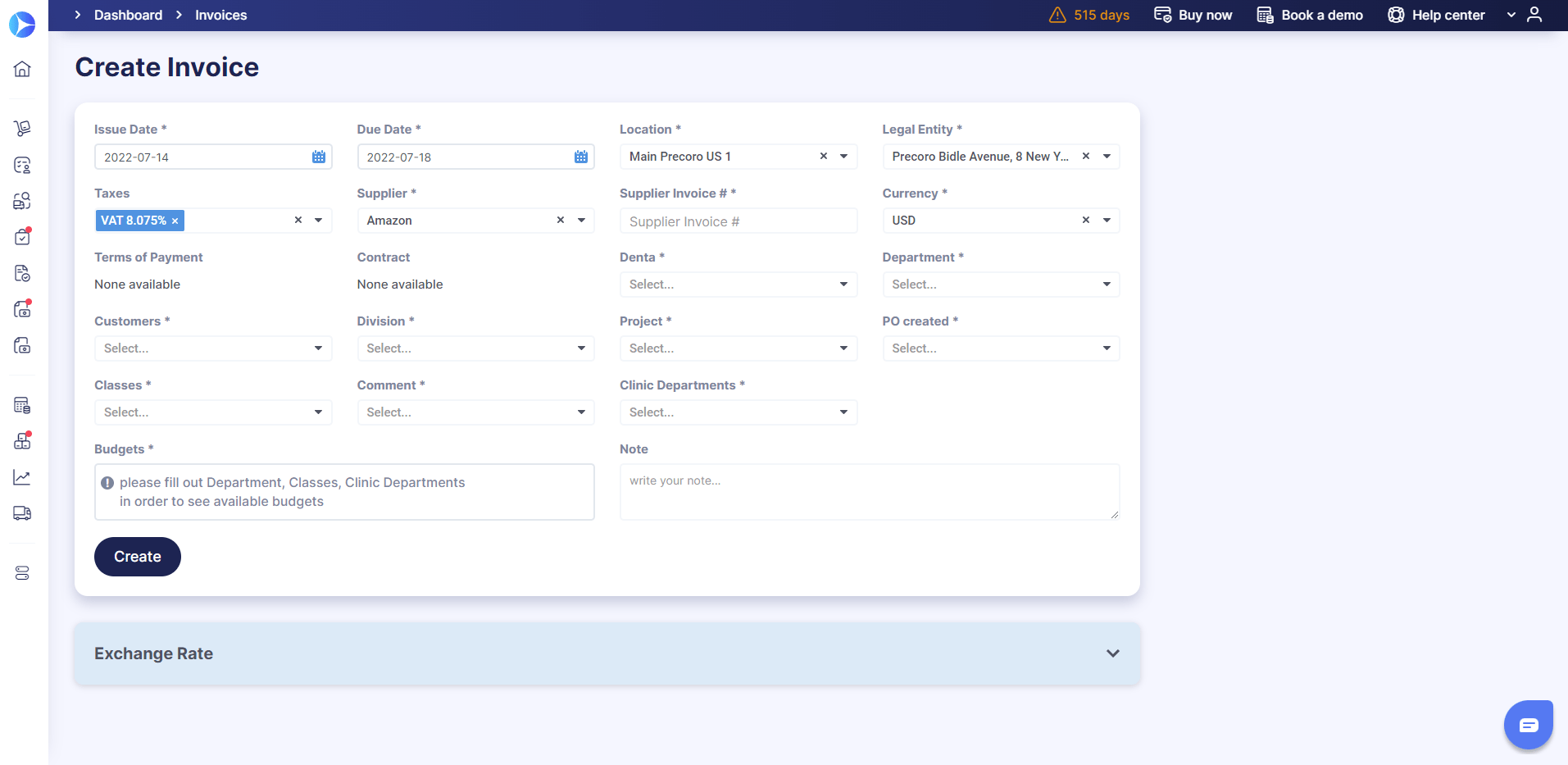The image size is (1568, 765).
Task: Open the hand cart purchasing sidebar icon
Action: pos(22,128)
